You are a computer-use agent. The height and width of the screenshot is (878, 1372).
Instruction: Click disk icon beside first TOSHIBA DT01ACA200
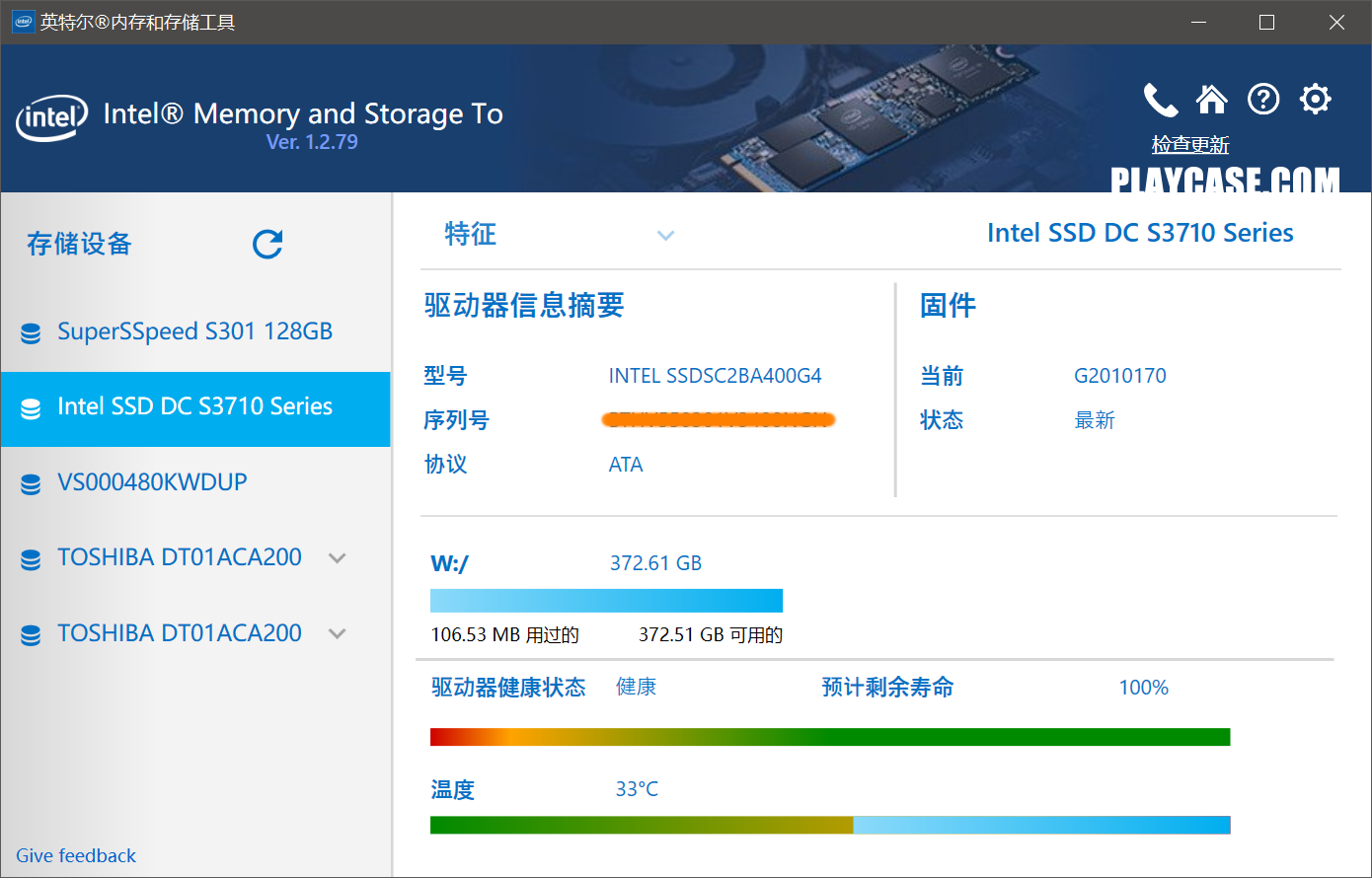point(31,559)
